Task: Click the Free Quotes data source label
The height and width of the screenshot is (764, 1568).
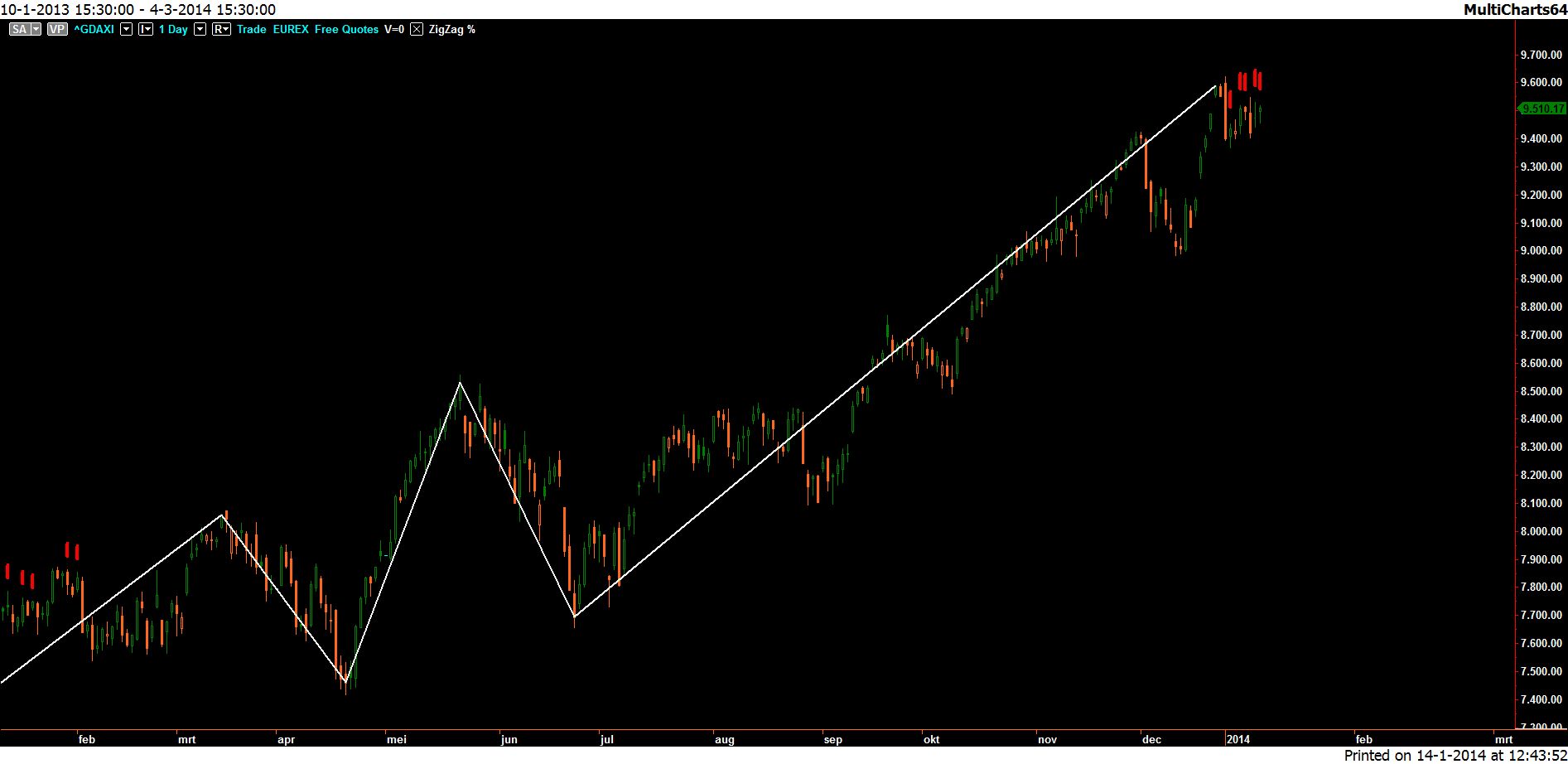Action: pos(346,29)
